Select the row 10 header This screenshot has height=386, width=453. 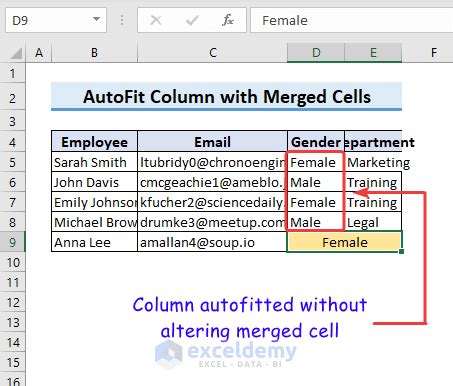pyautogui.click(x=13, y=262)
